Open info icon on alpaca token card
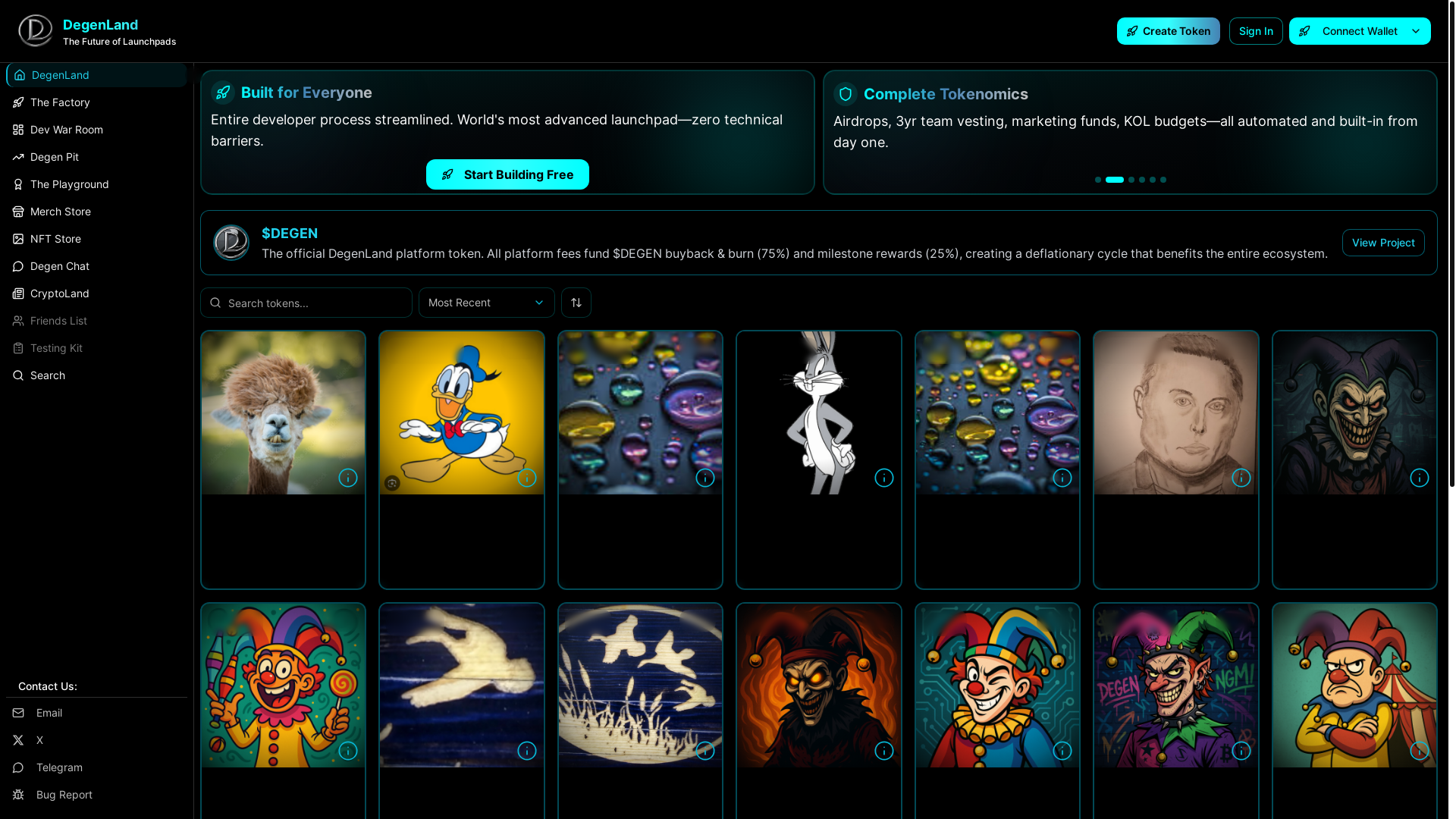 click(348, 478)
